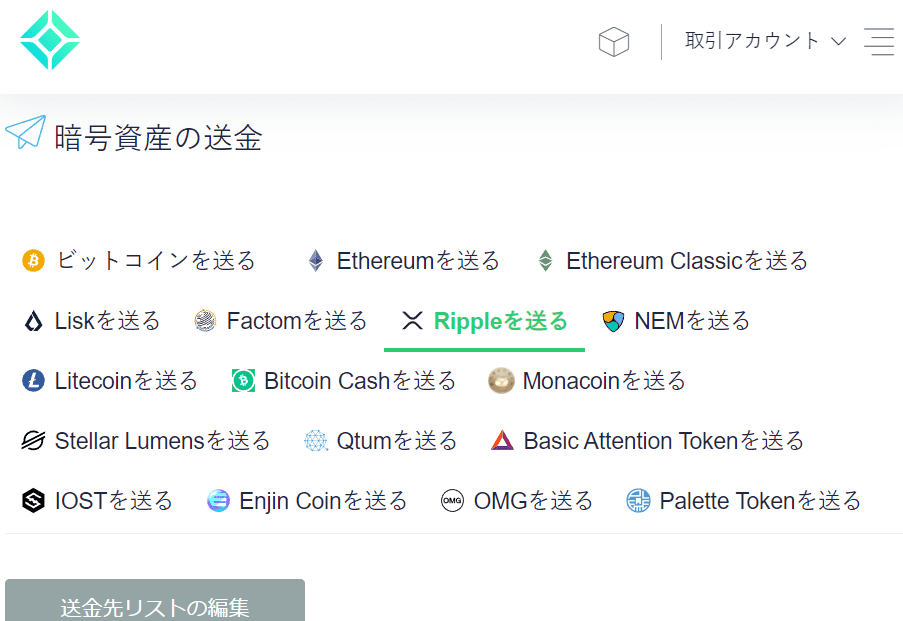
Task: Switch to Factomを送る tab
Action: 280,321
